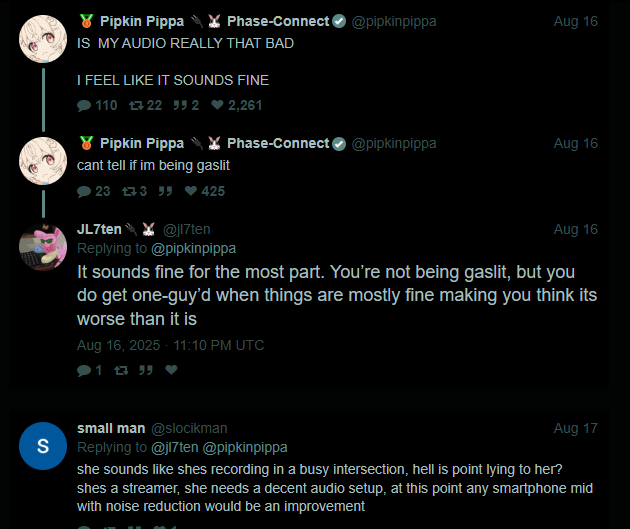The image size is (630, 529).
Task: Click small man's blue 'S' avatar
Action: pos(43,446)
